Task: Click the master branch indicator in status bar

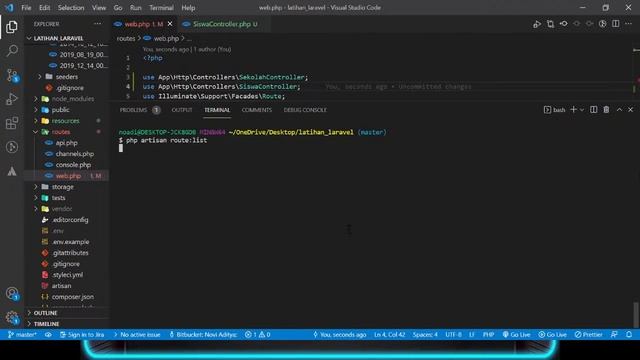Action: 22,335
